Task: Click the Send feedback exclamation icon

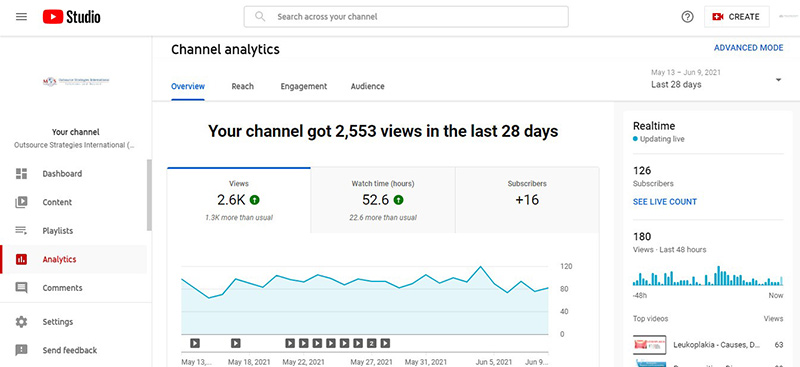Action: (x=21, y=350)
